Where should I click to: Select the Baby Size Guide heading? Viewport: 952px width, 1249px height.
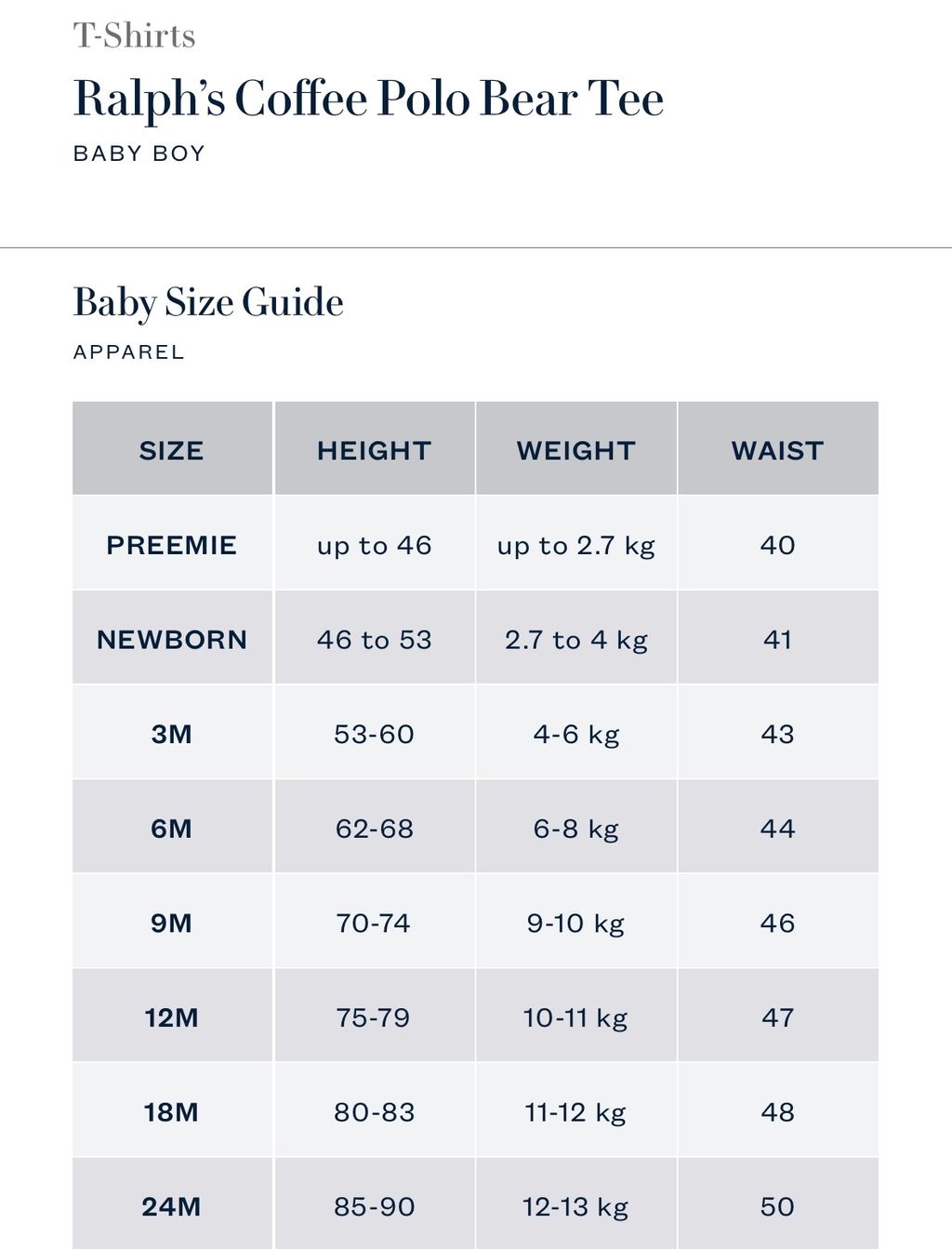208,302
